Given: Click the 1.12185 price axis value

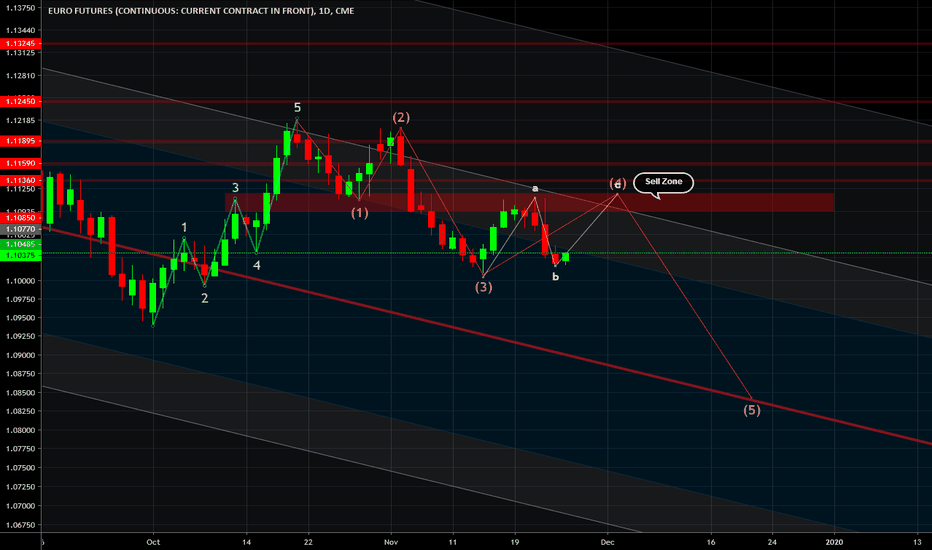Looking at the screenshot, I should tap(20, 120).
